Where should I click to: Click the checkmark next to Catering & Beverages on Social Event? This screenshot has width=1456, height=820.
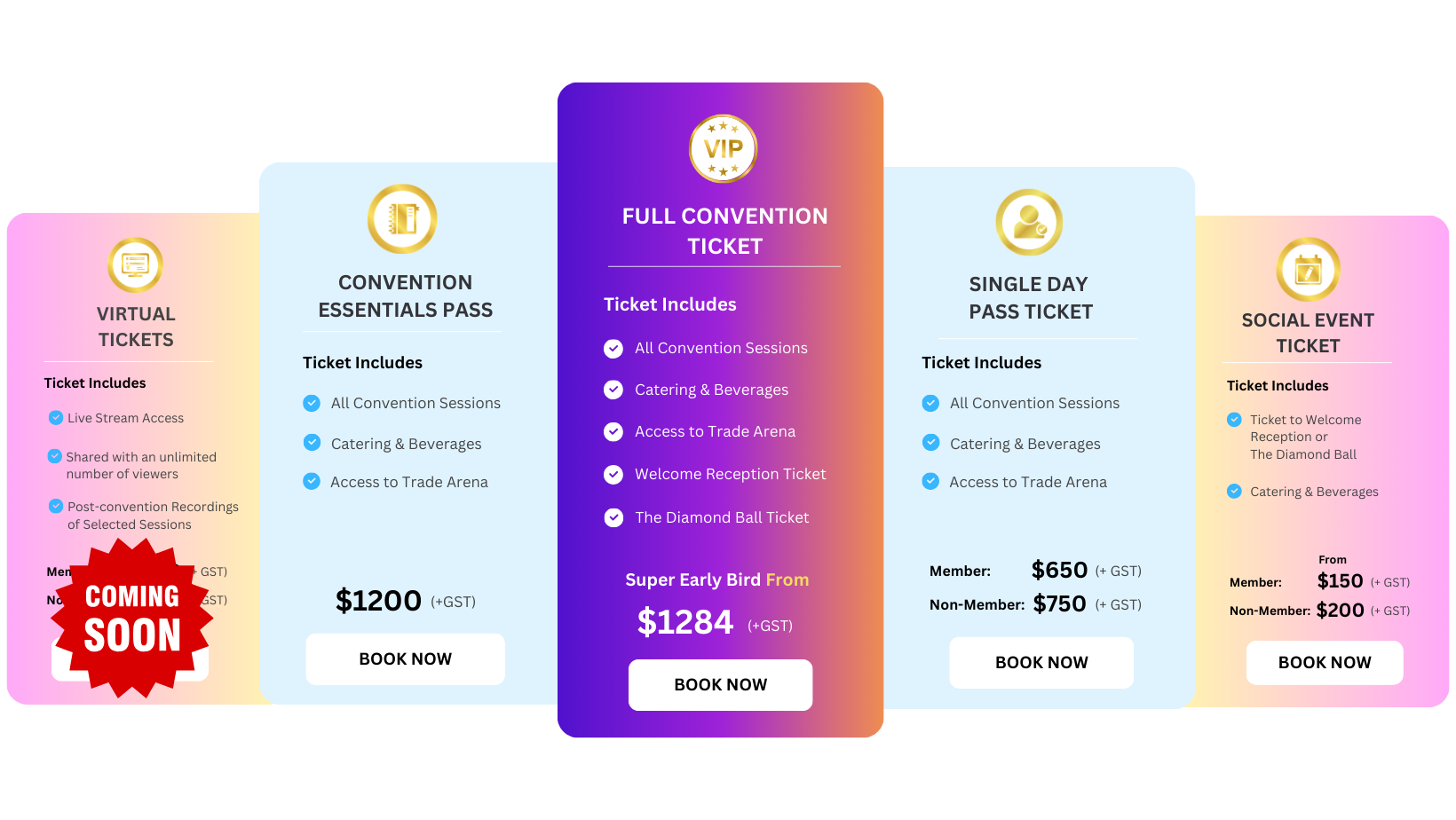click(x=1235, y=491)
